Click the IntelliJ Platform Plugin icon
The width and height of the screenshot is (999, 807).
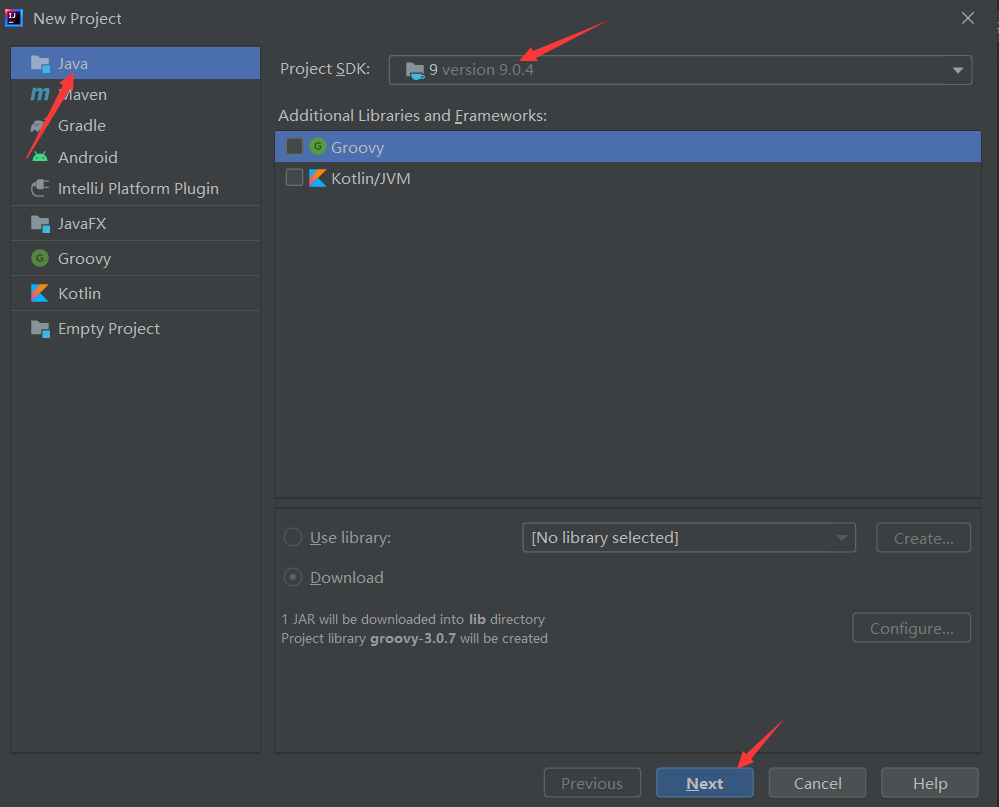(x=40, y=189)
